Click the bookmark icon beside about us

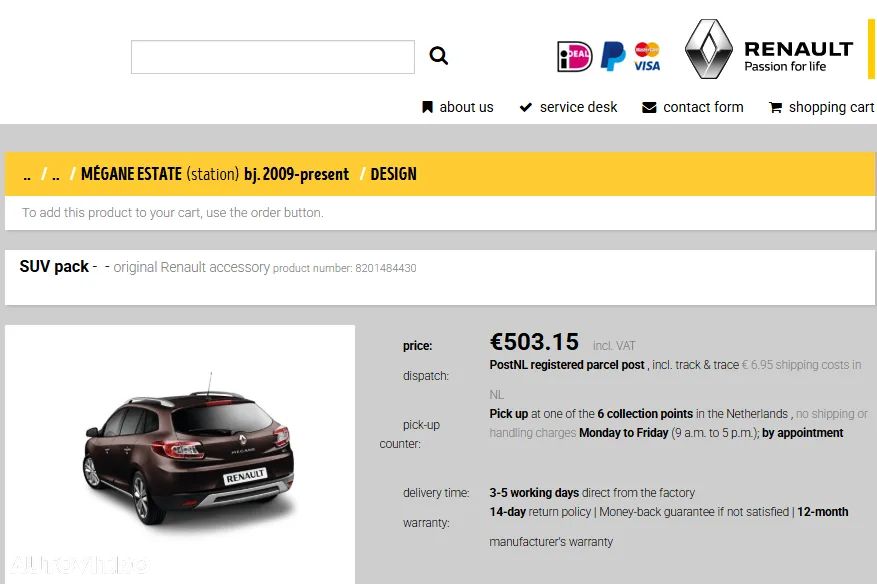pos(427,107)
